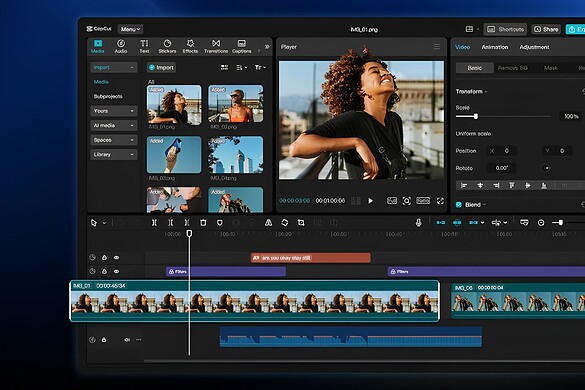The image size is (585, 390).
Task: Open the Media tab in the top toolbar
Action: pyautogui.click(x=98, y=47)
